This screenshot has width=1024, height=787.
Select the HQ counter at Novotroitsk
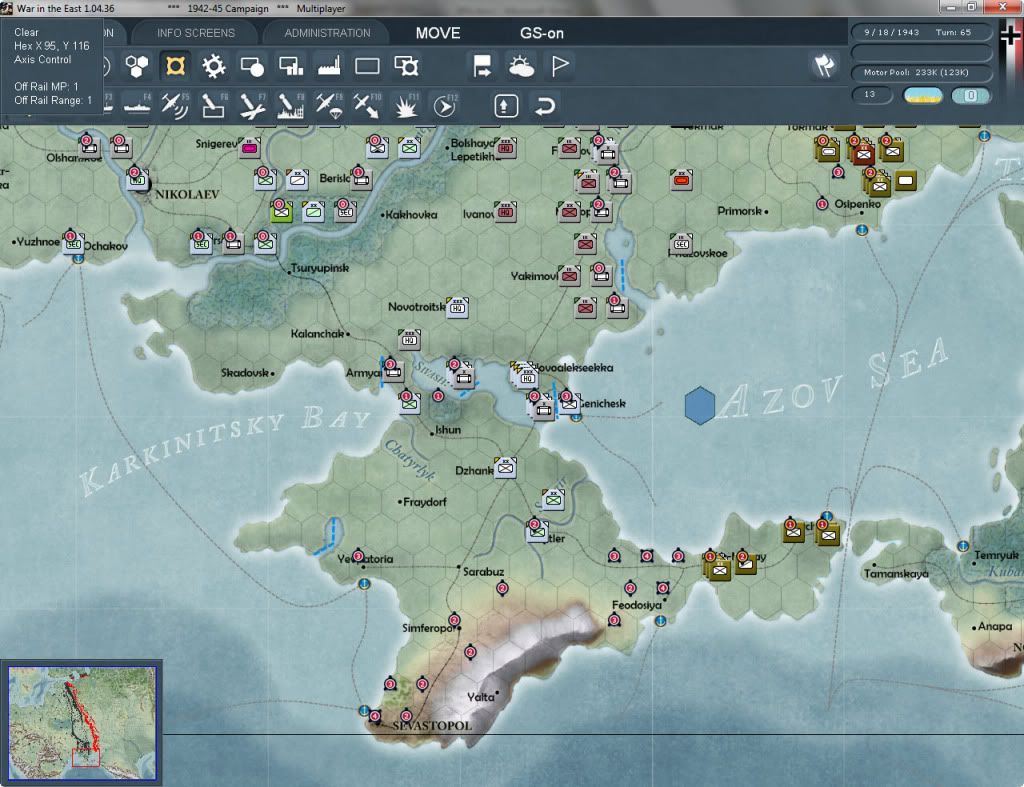click(457, 307)
